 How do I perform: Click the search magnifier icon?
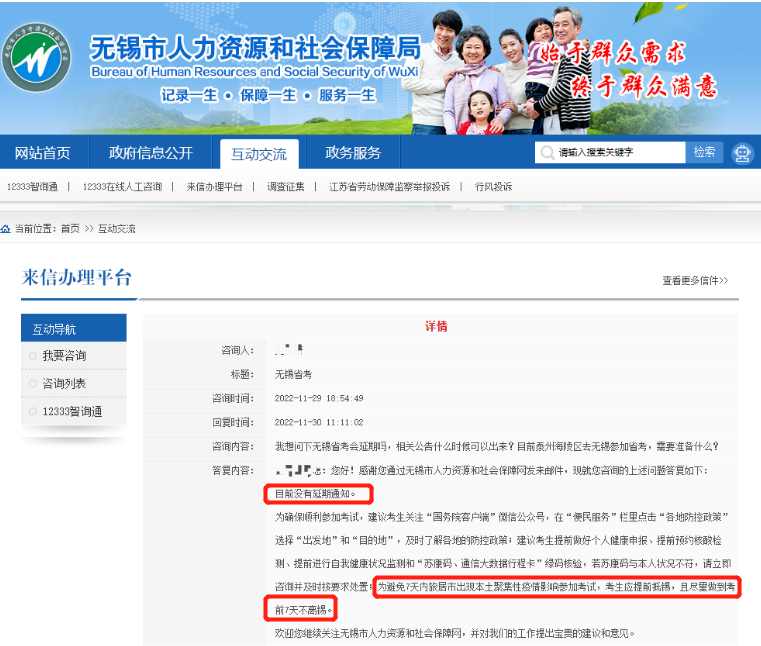click(547, 153)
